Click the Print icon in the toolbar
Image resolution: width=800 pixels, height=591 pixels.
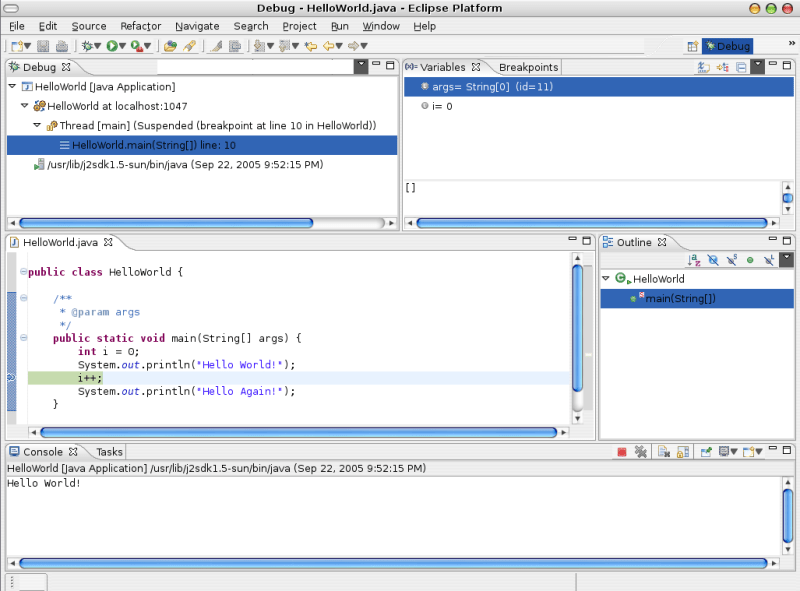click(x=61, y=46)
